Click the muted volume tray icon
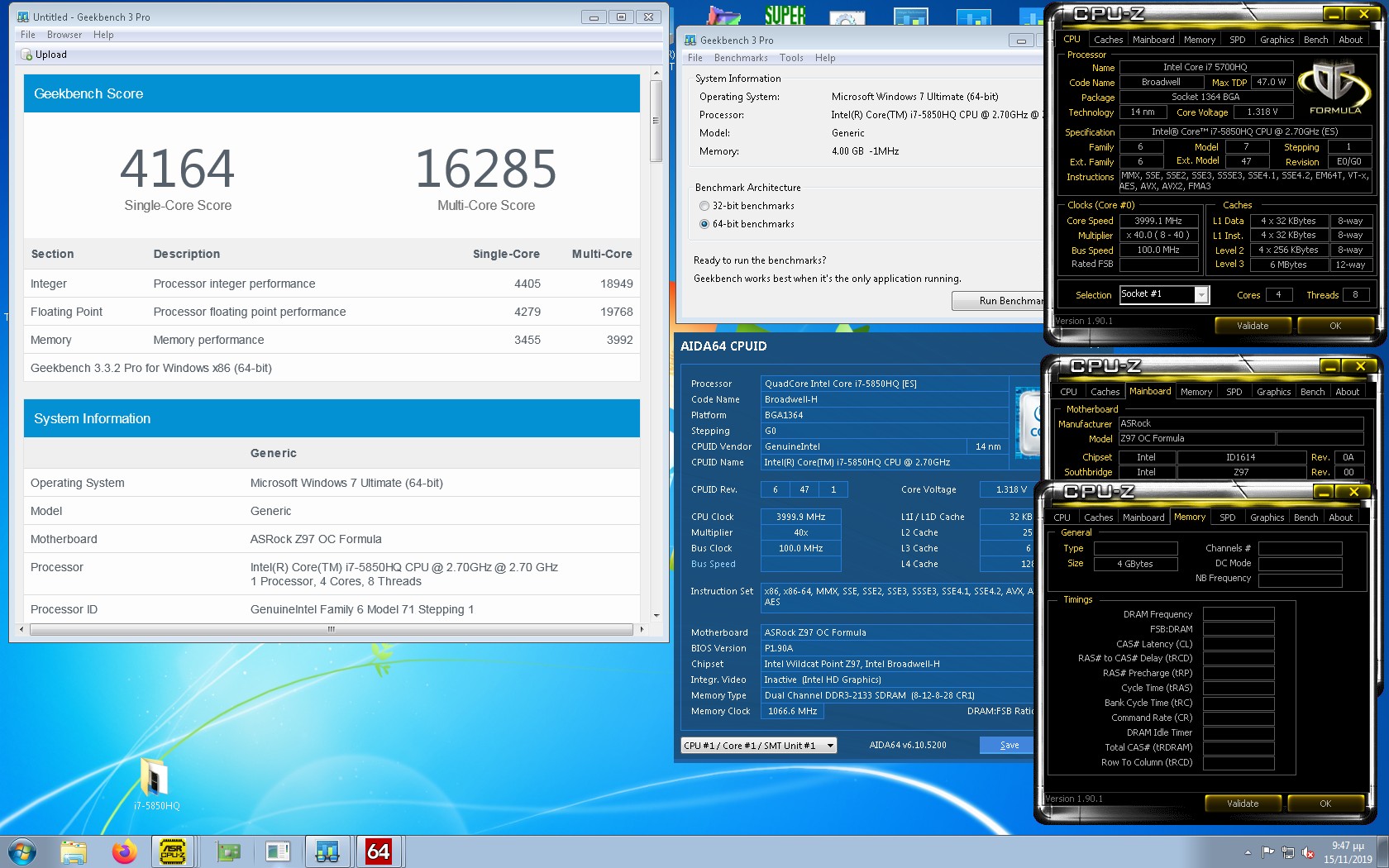Image resolution: width=1389 pixels, height=868 pixels. (1308, 852)
